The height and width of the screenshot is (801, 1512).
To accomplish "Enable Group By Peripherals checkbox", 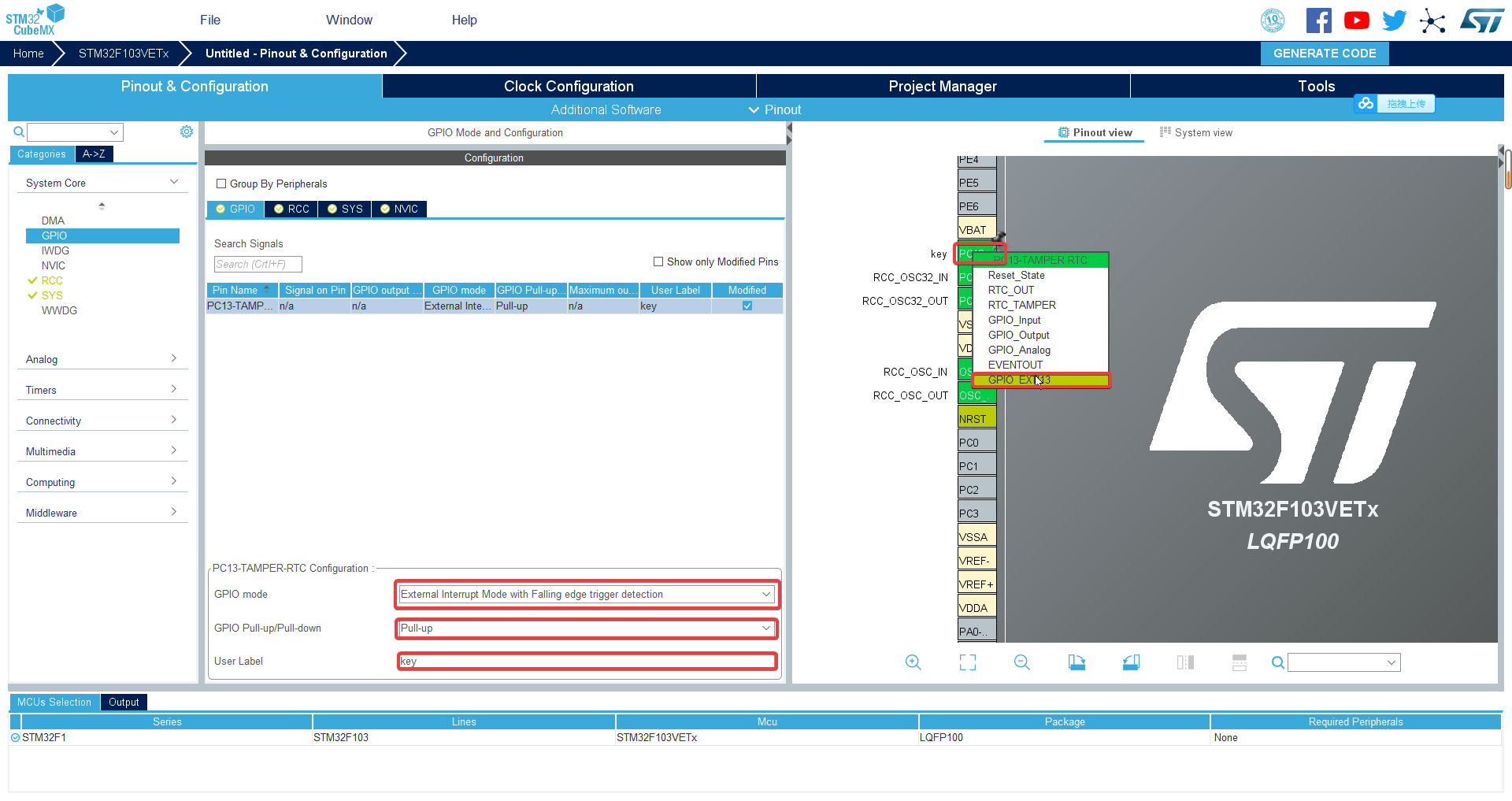I will (221, 184).
